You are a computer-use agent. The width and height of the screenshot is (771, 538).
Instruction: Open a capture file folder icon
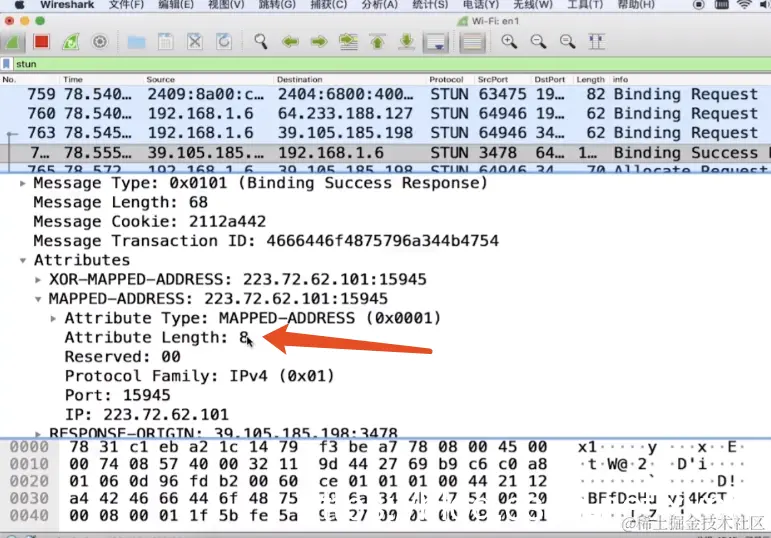[136, 42]
